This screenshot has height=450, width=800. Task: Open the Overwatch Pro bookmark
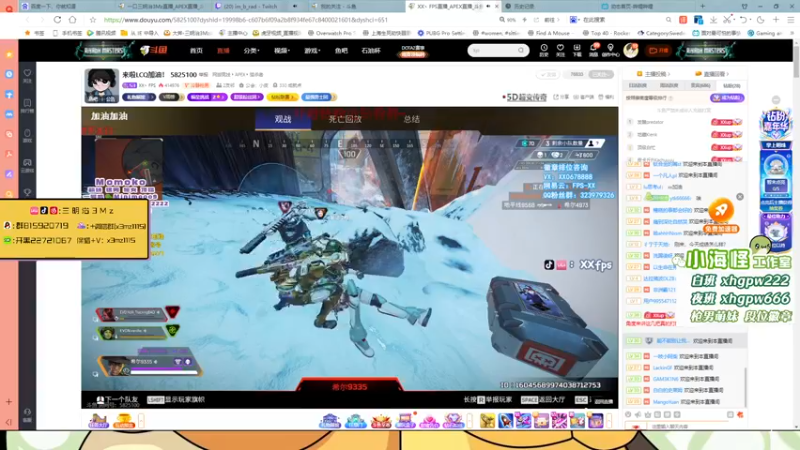coord(331,33)
